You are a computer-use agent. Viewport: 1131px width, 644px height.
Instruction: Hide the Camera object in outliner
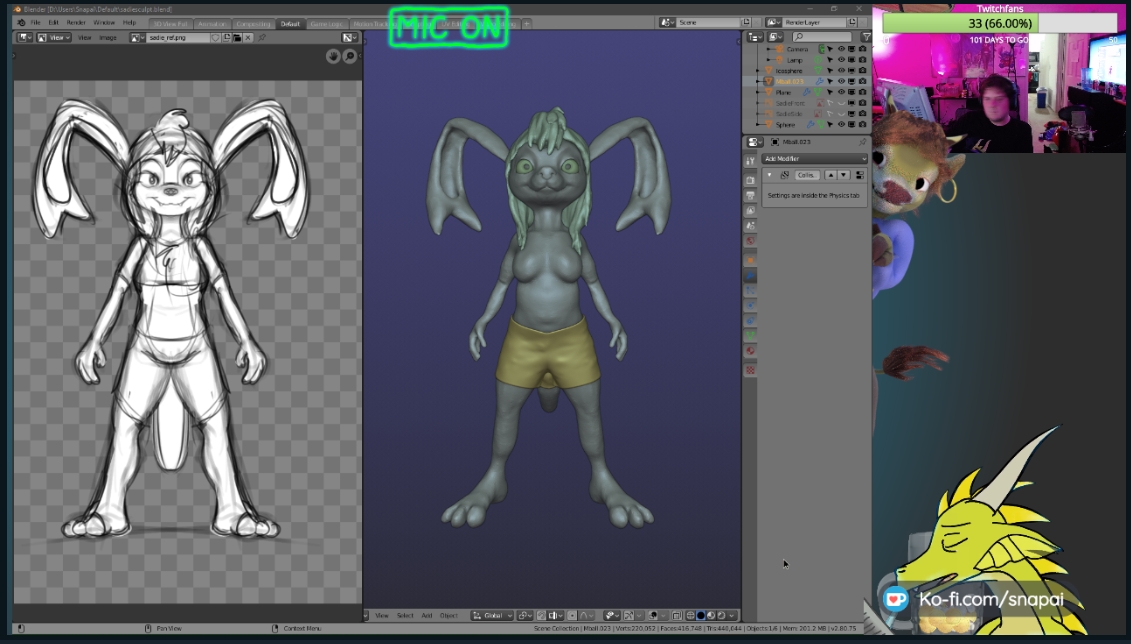pyautogui.click(x=841, y=49)
